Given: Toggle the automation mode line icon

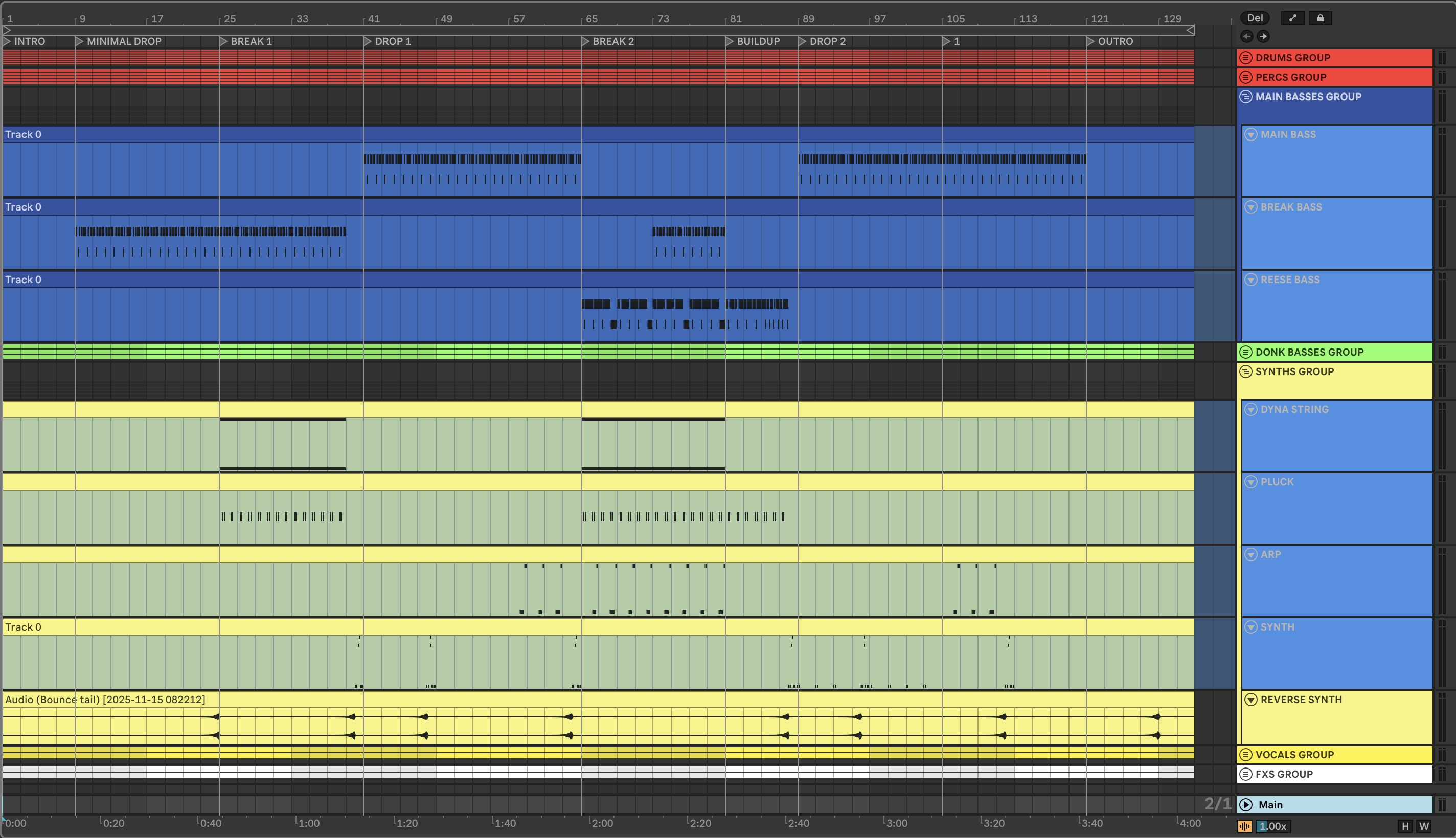Looking at the screenshot, I should (1292, 18).
